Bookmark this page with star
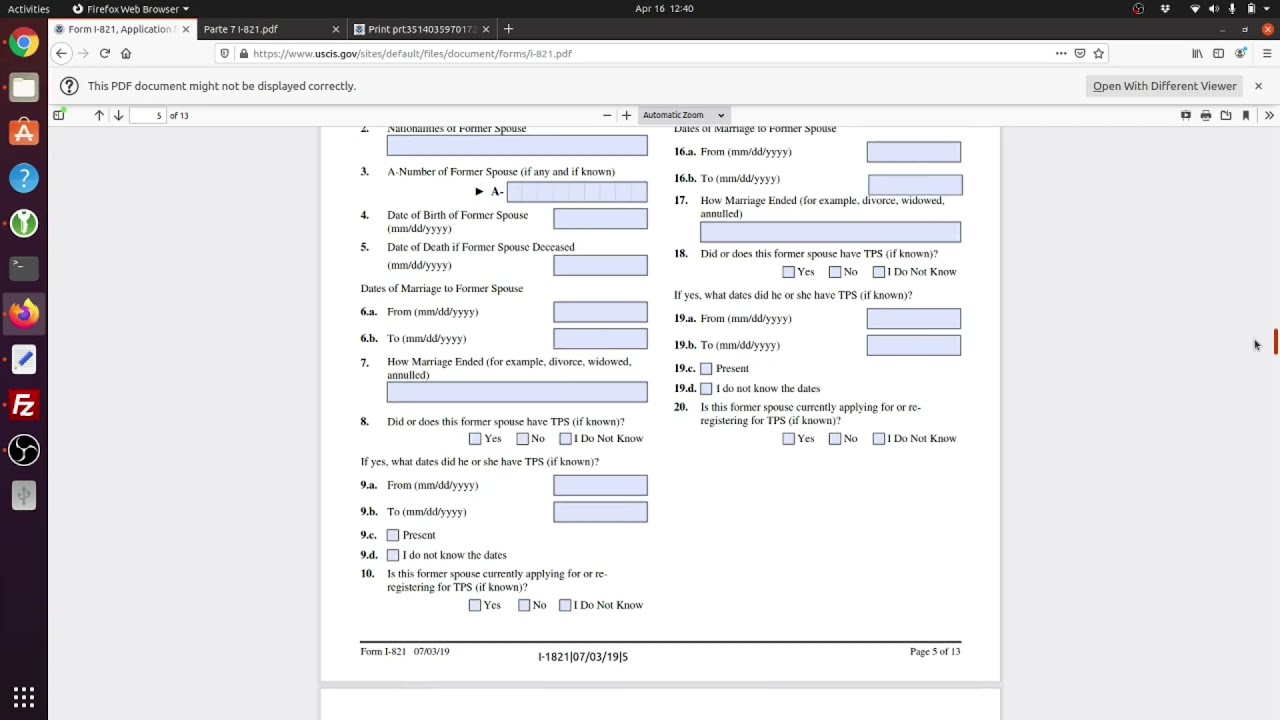 [1098, 53]
